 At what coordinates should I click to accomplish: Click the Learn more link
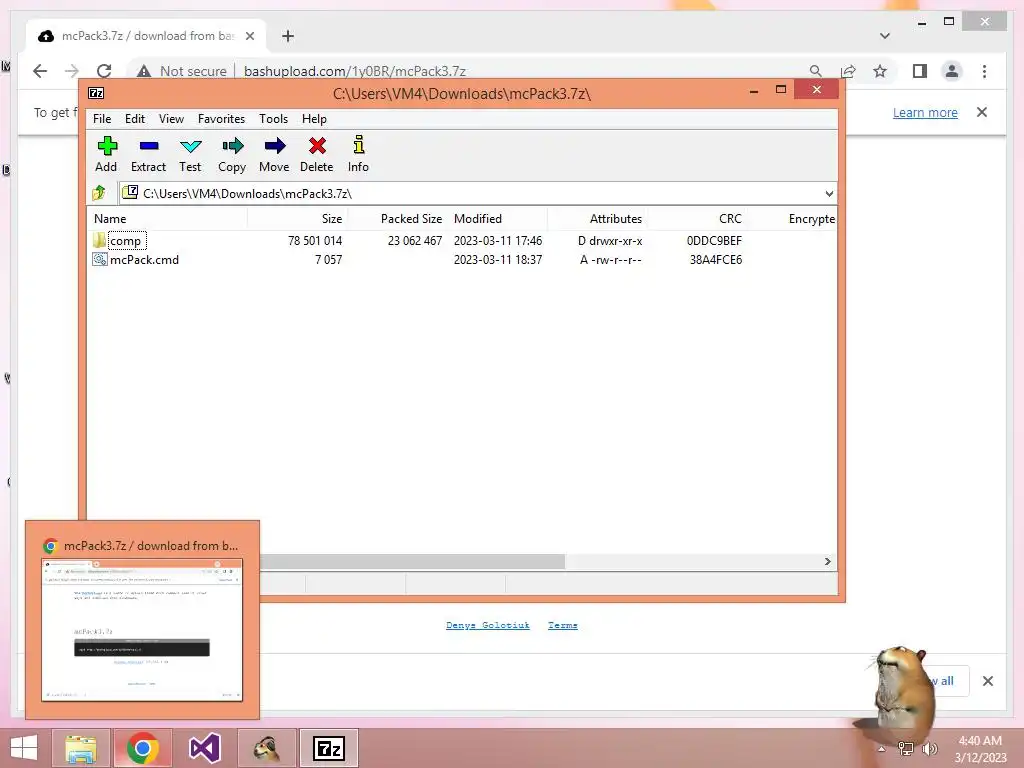point(925,112)
